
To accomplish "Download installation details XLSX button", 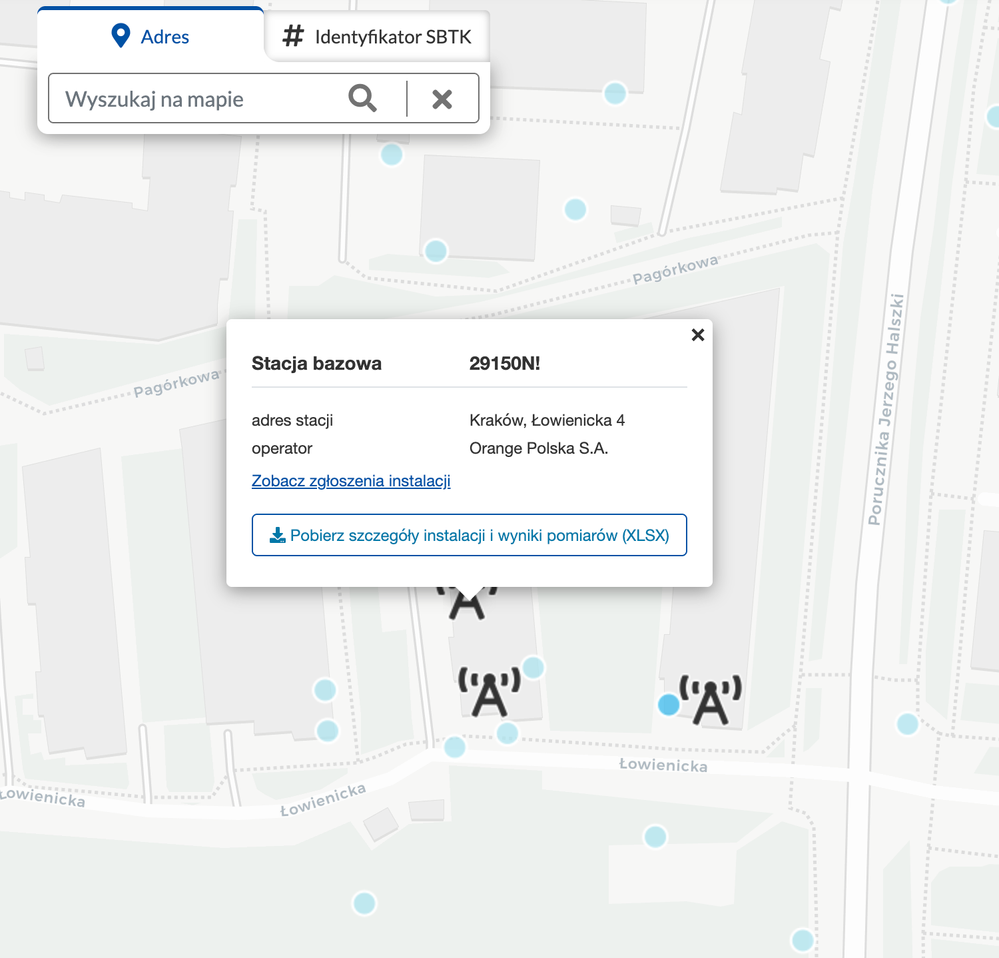I will (x=469, y=535).
